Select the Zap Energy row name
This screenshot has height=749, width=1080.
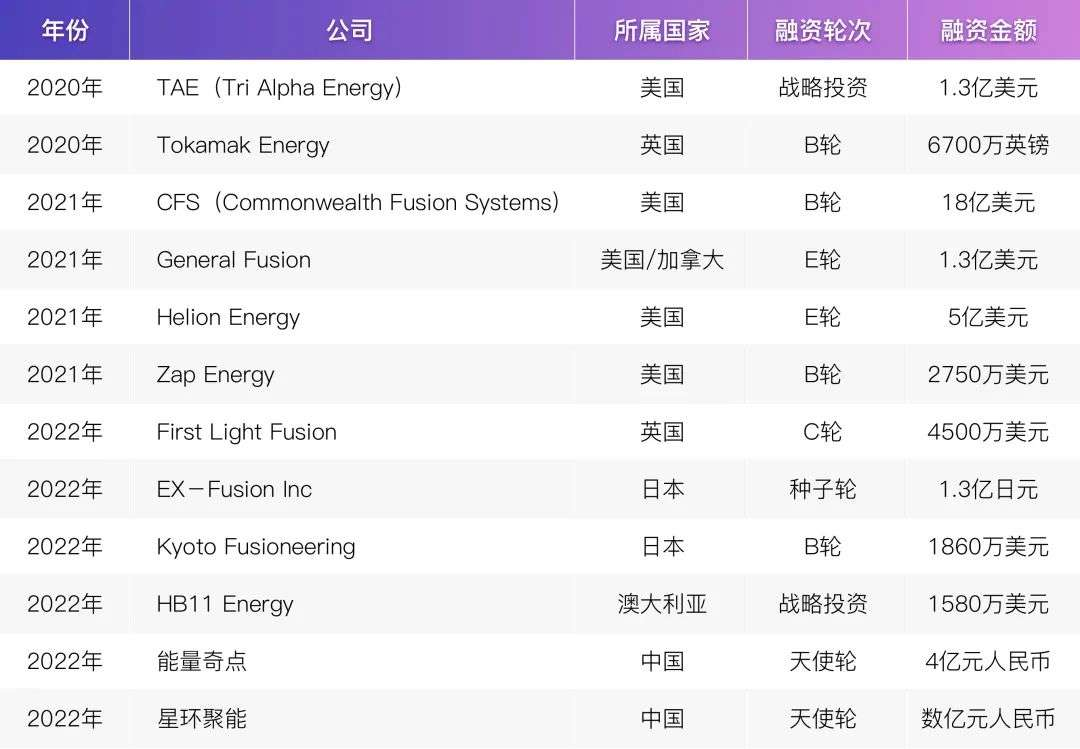pos(215,375)
